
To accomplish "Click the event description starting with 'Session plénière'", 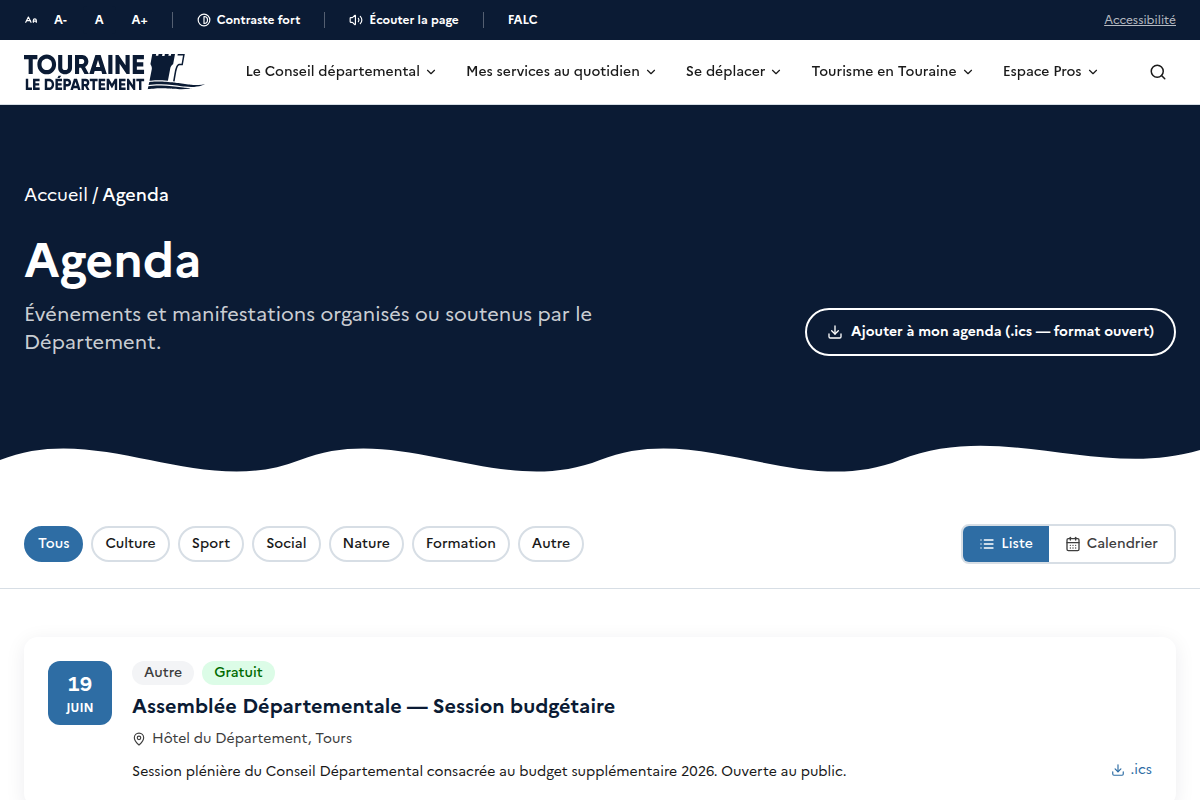I will pyautogui.click(x=489, y=771).
